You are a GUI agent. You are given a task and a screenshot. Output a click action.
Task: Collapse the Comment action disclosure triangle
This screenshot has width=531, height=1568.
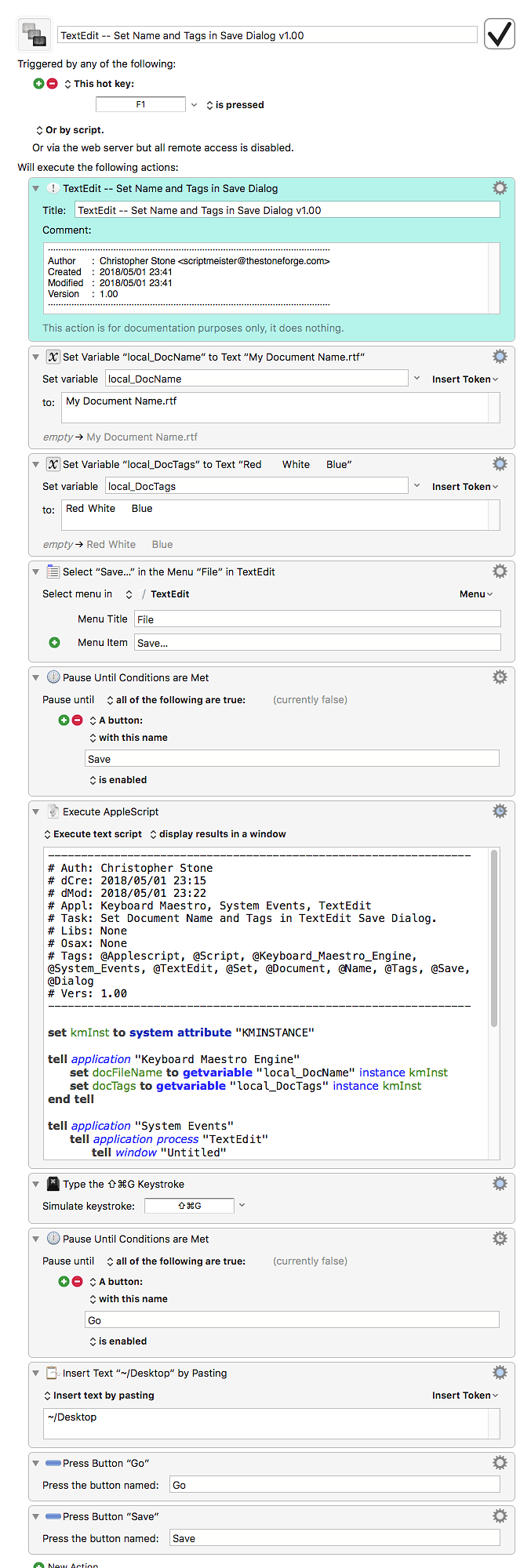point(35,188)
